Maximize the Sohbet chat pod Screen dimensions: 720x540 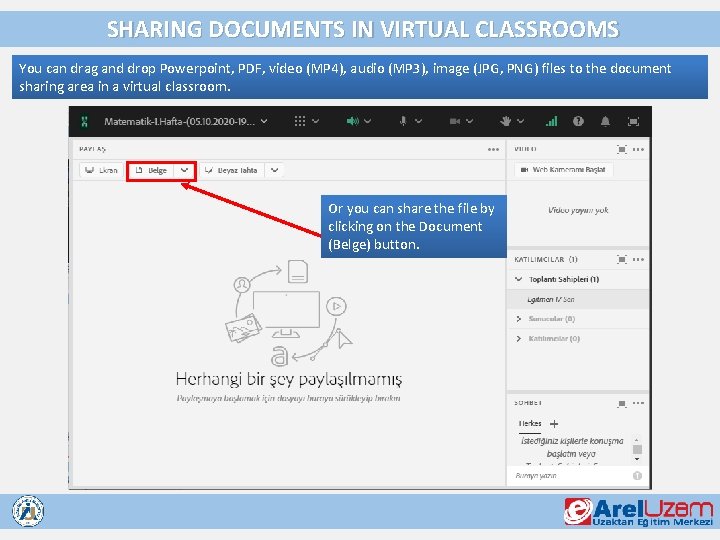tap(622, 403)
